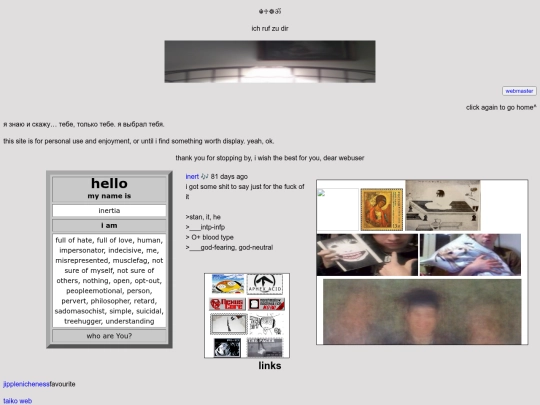Click the '>stan, it, he' line
Viewport: 540px width, 405px height.
click(x=203, y=217)
